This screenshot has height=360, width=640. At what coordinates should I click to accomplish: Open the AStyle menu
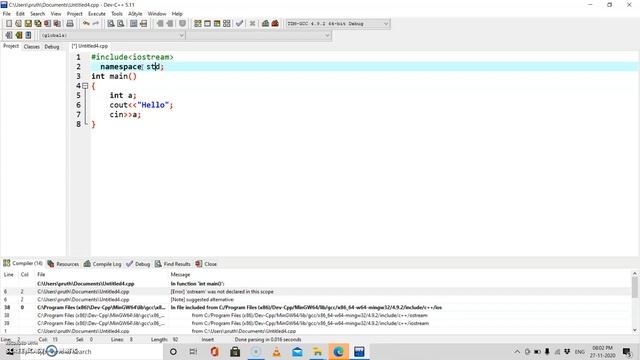coord(135,13)
